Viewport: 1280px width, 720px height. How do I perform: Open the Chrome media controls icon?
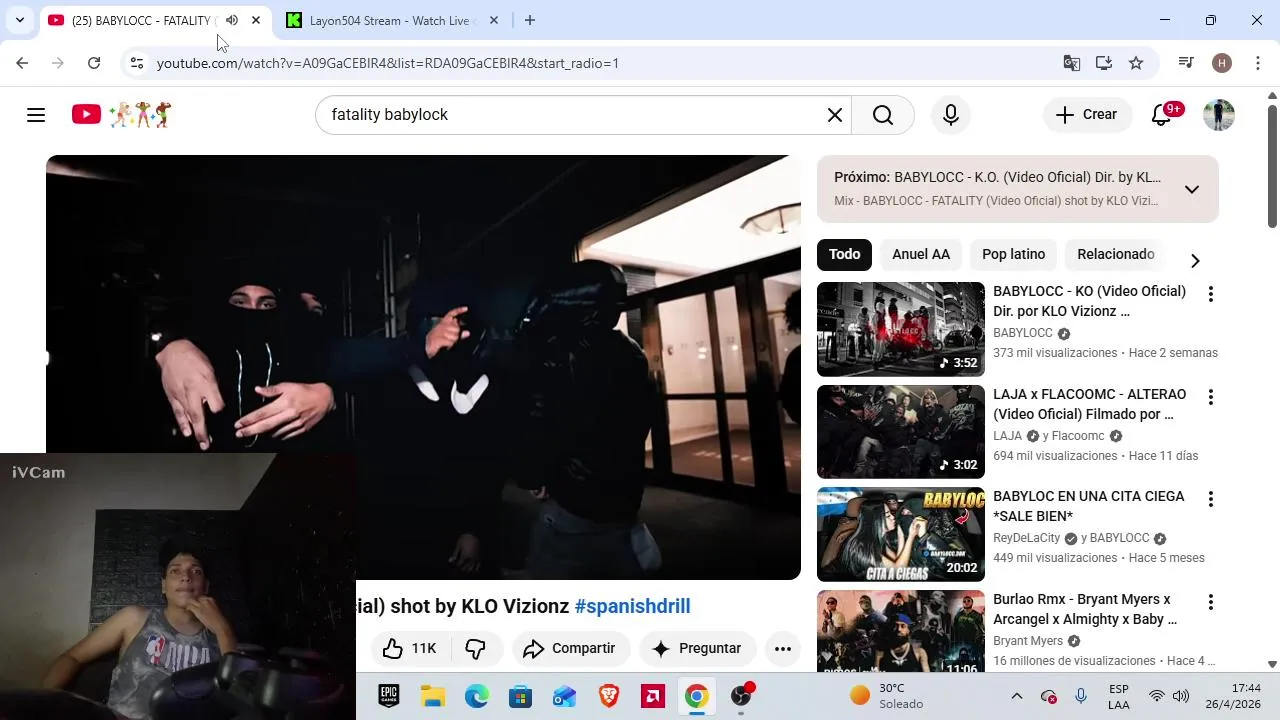pos(1186,63)
